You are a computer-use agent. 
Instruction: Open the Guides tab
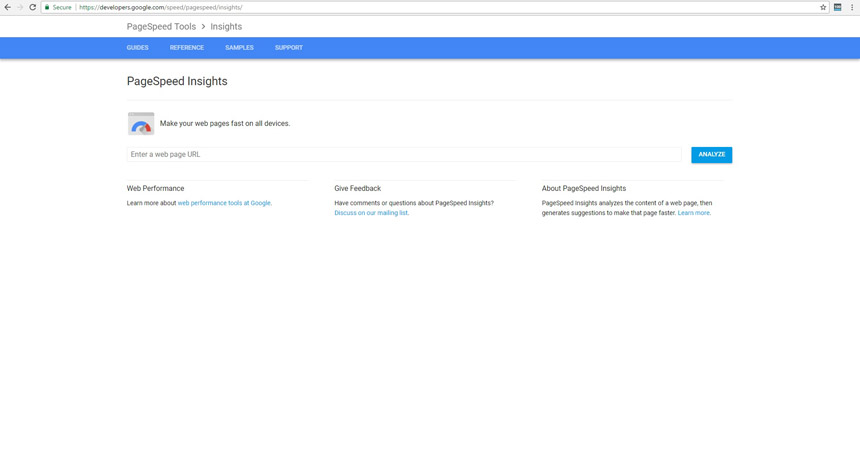[138, 48]
